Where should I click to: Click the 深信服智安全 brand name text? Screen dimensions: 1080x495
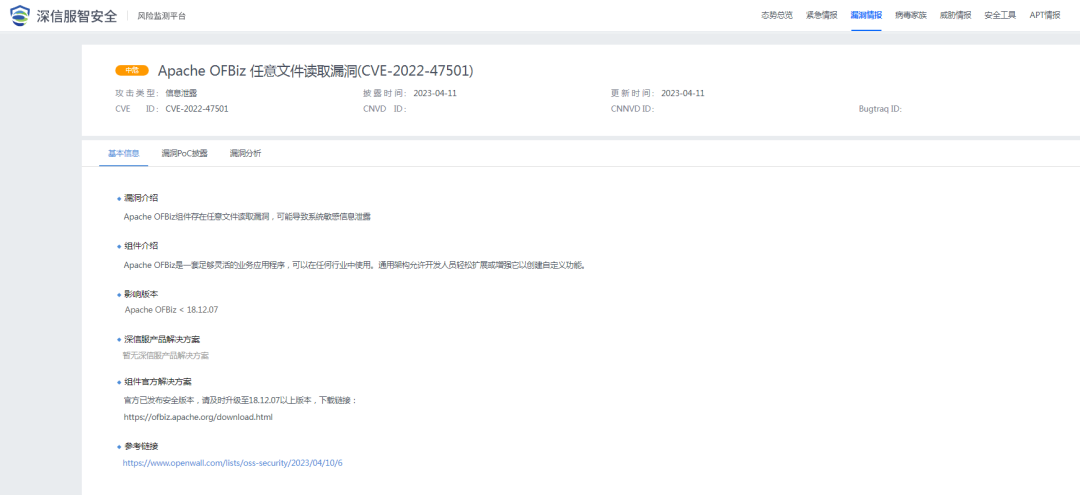click(x=77, y=15)
